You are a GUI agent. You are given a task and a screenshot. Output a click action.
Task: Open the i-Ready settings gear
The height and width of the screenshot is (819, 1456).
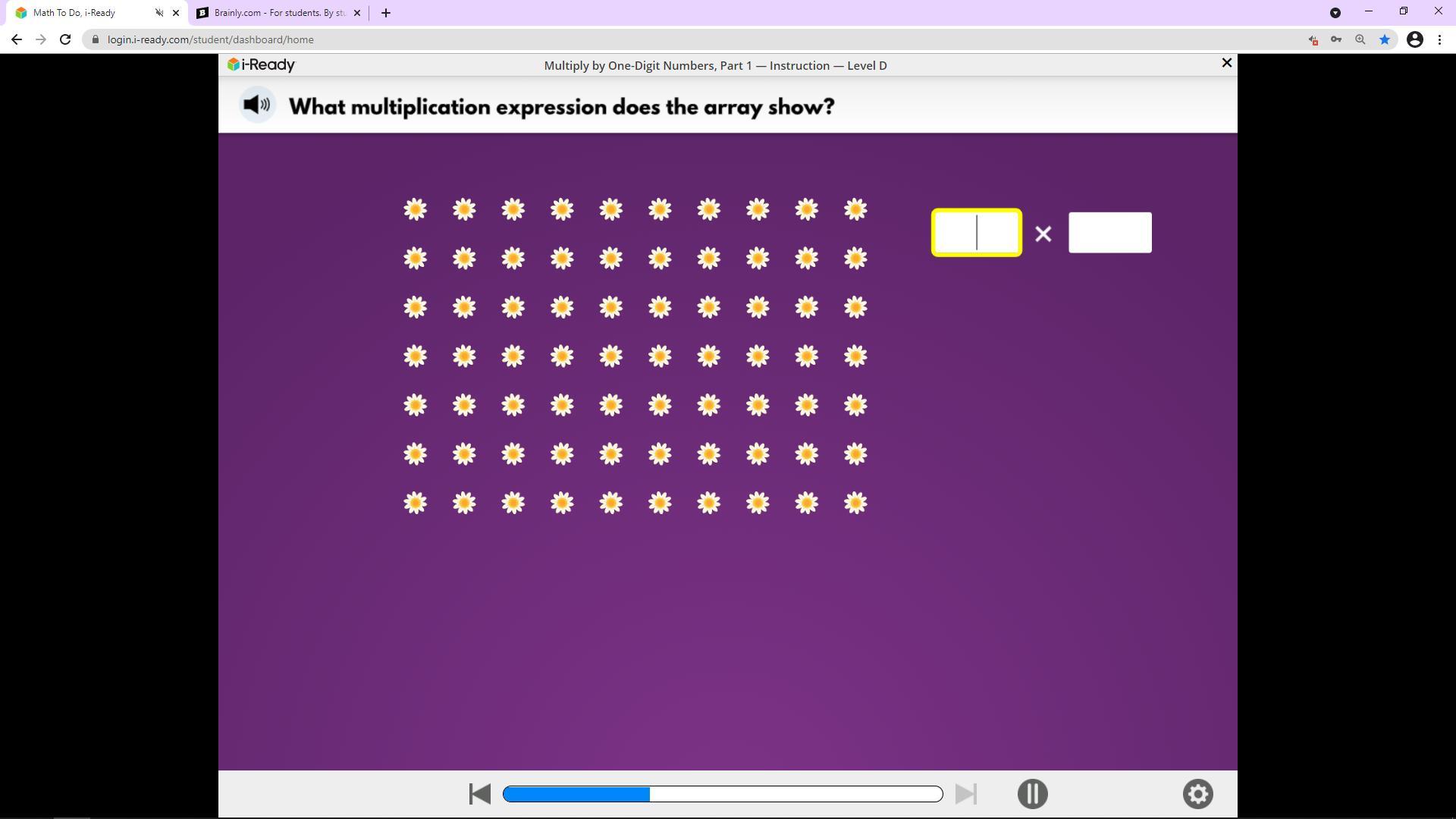[x=1197, y=794]
